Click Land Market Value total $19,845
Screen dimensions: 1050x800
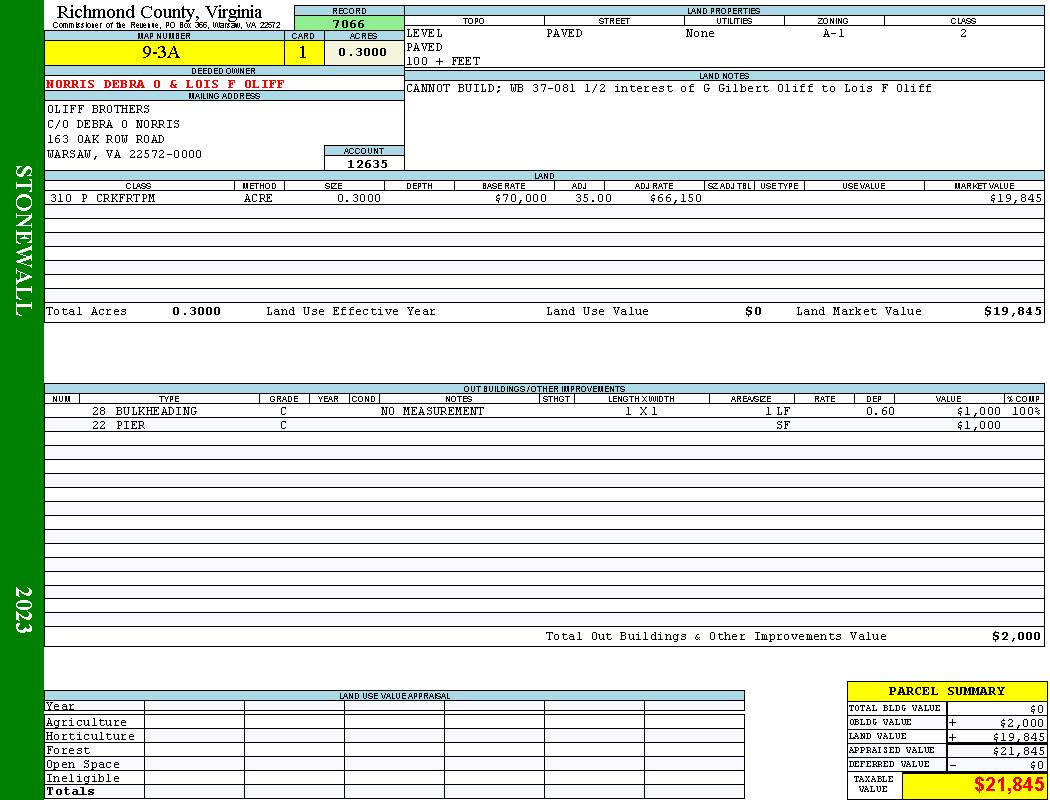1013,311
